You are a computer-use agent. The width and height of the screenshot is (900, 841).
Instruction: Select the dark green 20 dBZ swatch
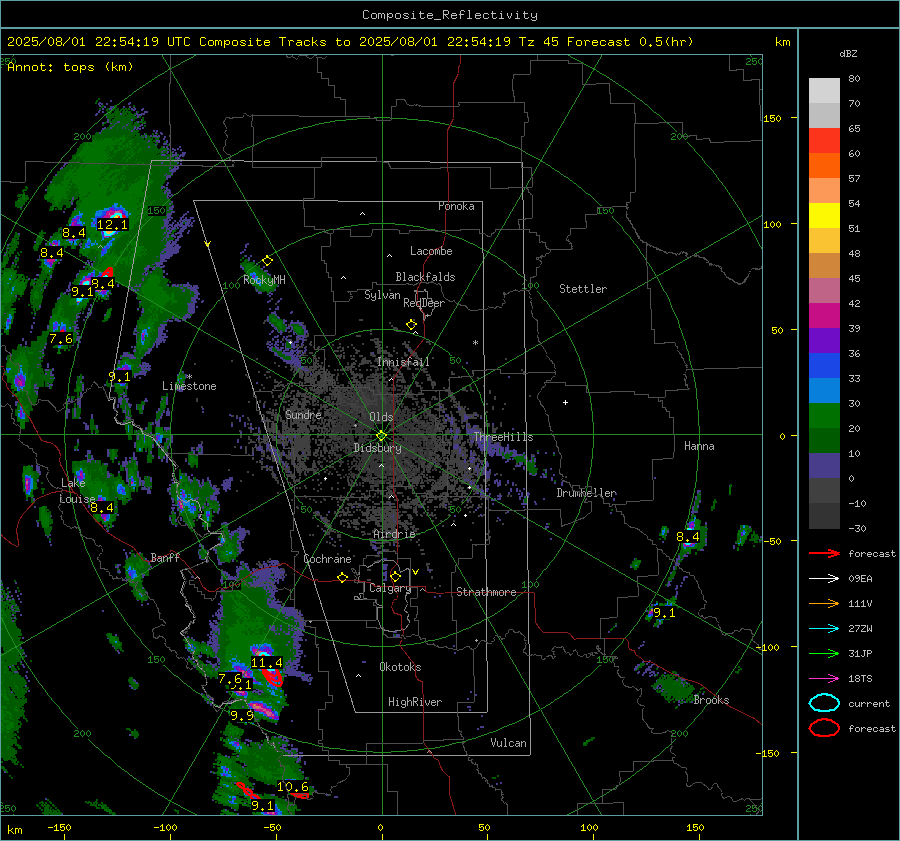(824, 441)
